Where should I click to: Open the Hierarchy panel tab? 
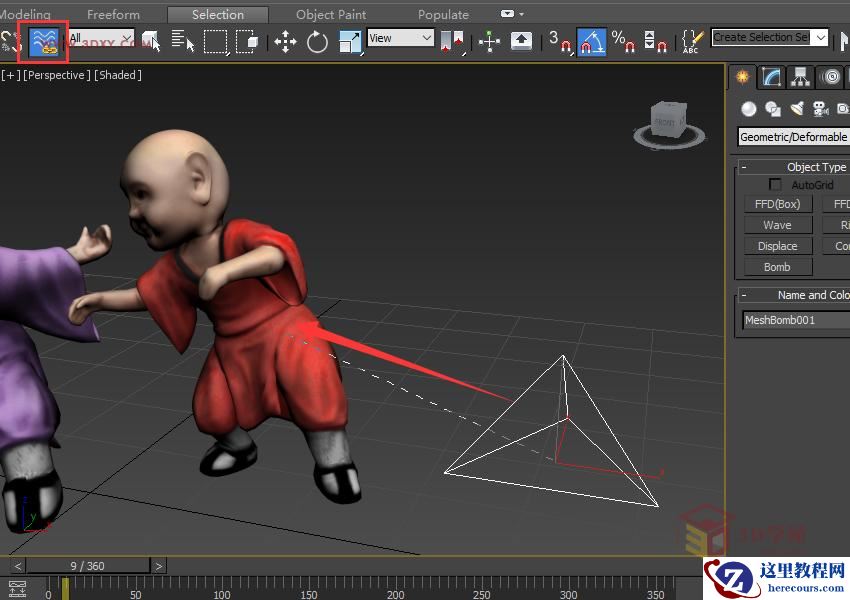(800, 77)
